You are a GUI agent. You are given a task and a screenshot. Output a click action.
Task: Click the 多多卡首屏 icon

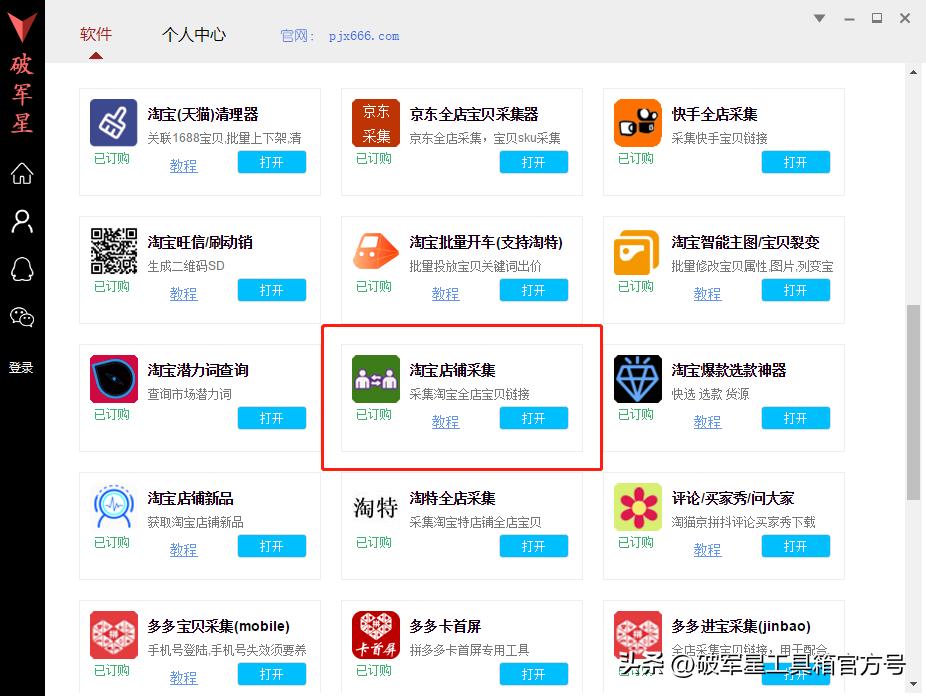(x=376, y=635)
